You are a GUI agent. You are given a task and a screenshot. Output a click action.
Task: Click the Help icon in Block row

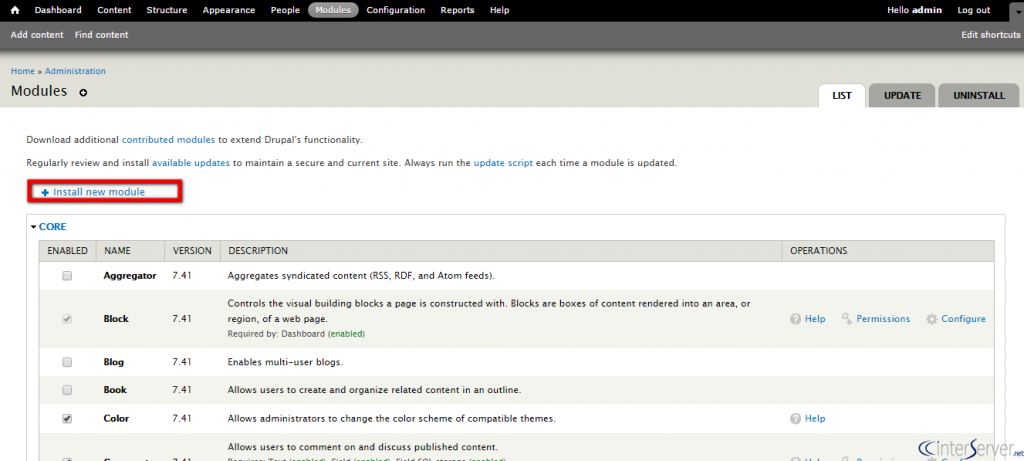tap(795, 319)
